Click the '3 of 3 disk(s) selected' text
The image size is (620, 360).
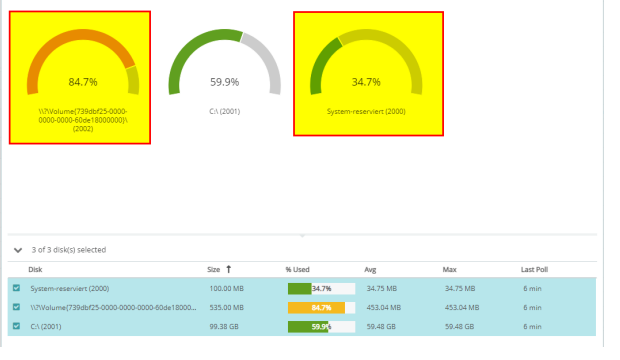coord(69,250)
